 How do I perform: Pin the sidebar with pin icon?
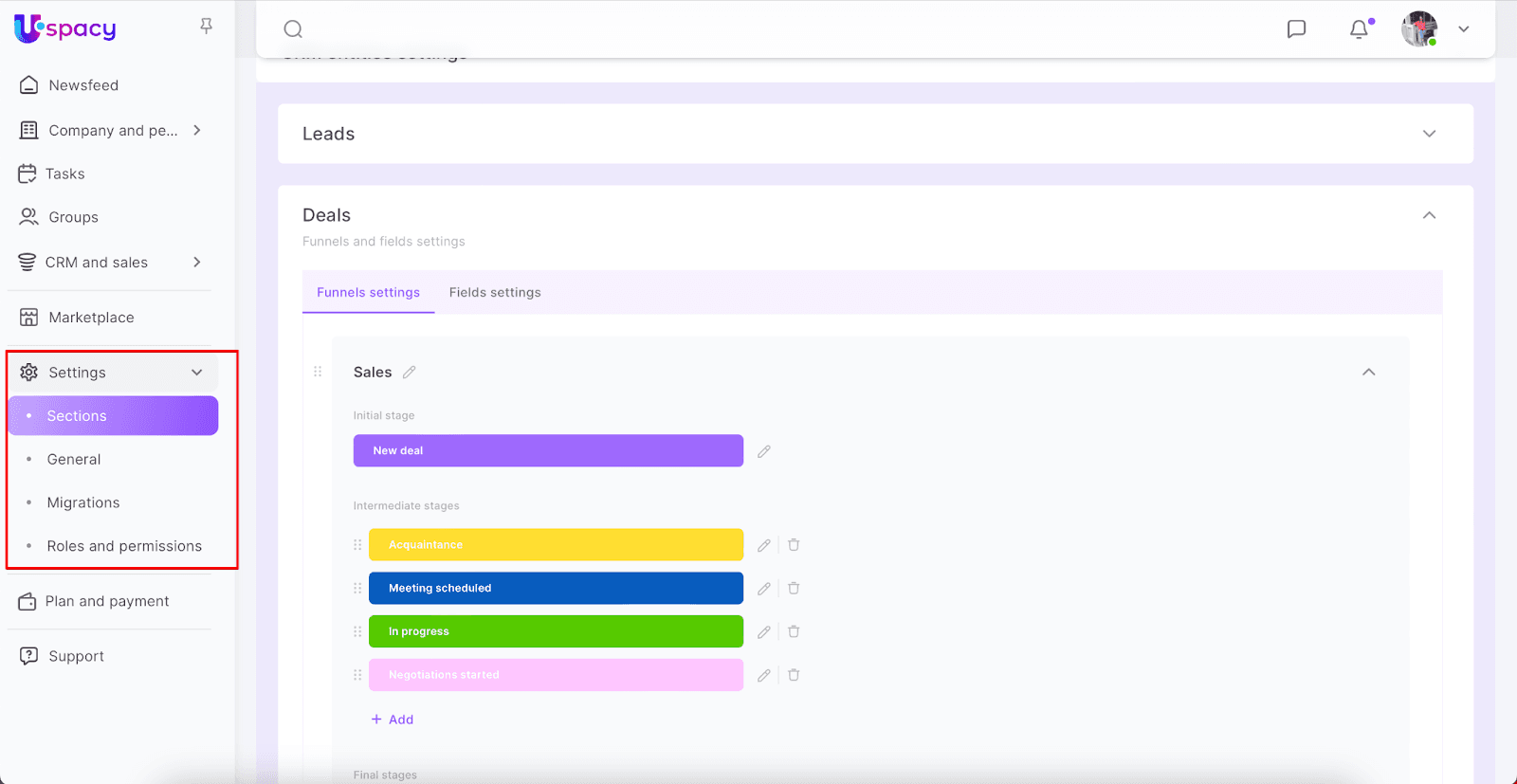(206, 27)
